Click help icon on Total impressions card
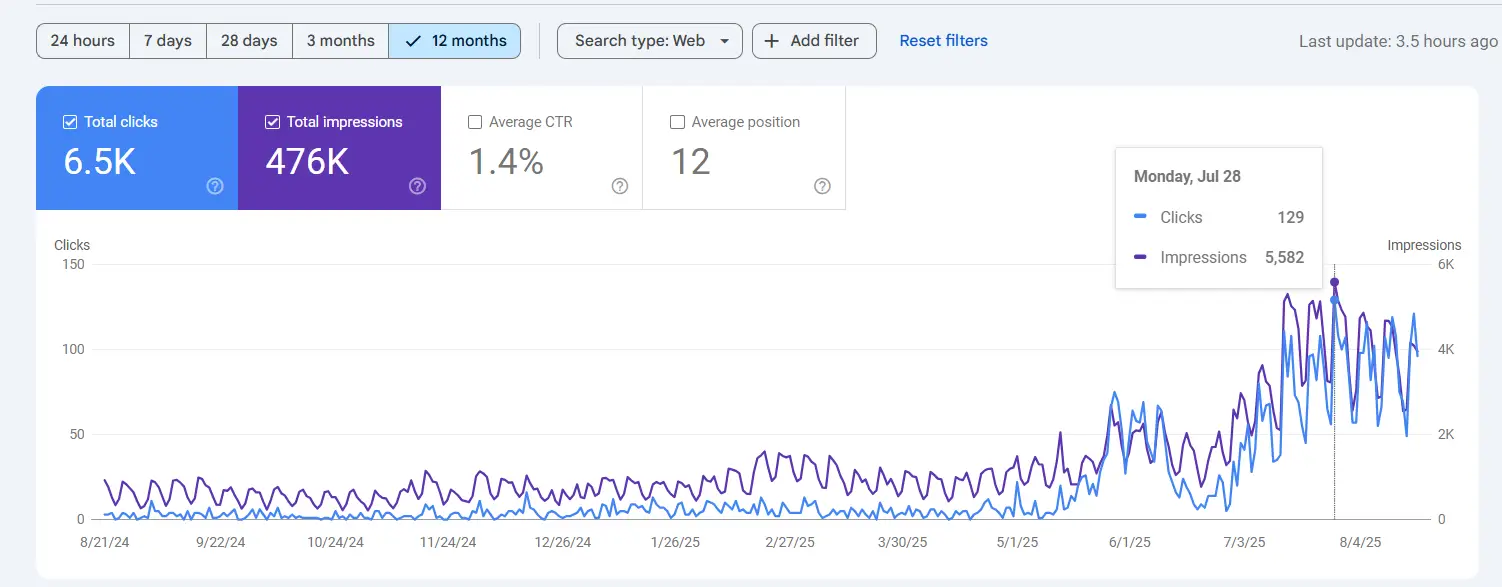The width and height of the screenshot is (1502, 587). coord(418,186)
